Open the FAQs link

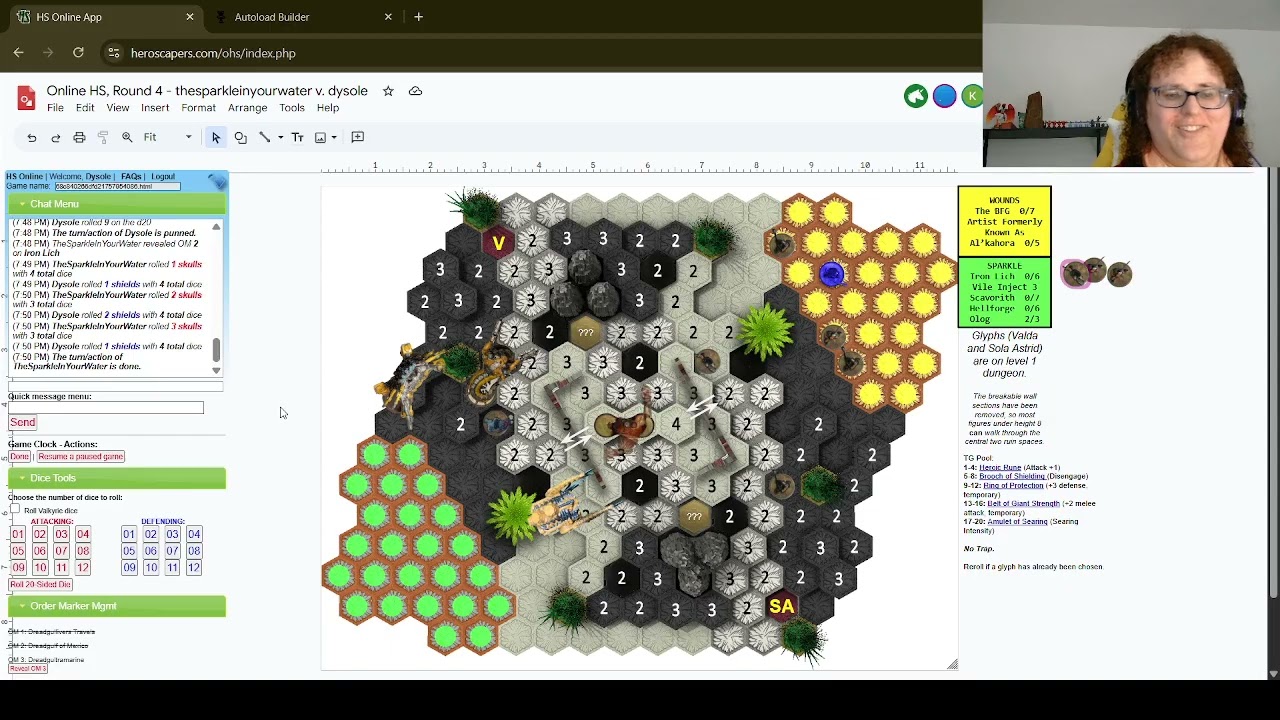pos(131,177)
